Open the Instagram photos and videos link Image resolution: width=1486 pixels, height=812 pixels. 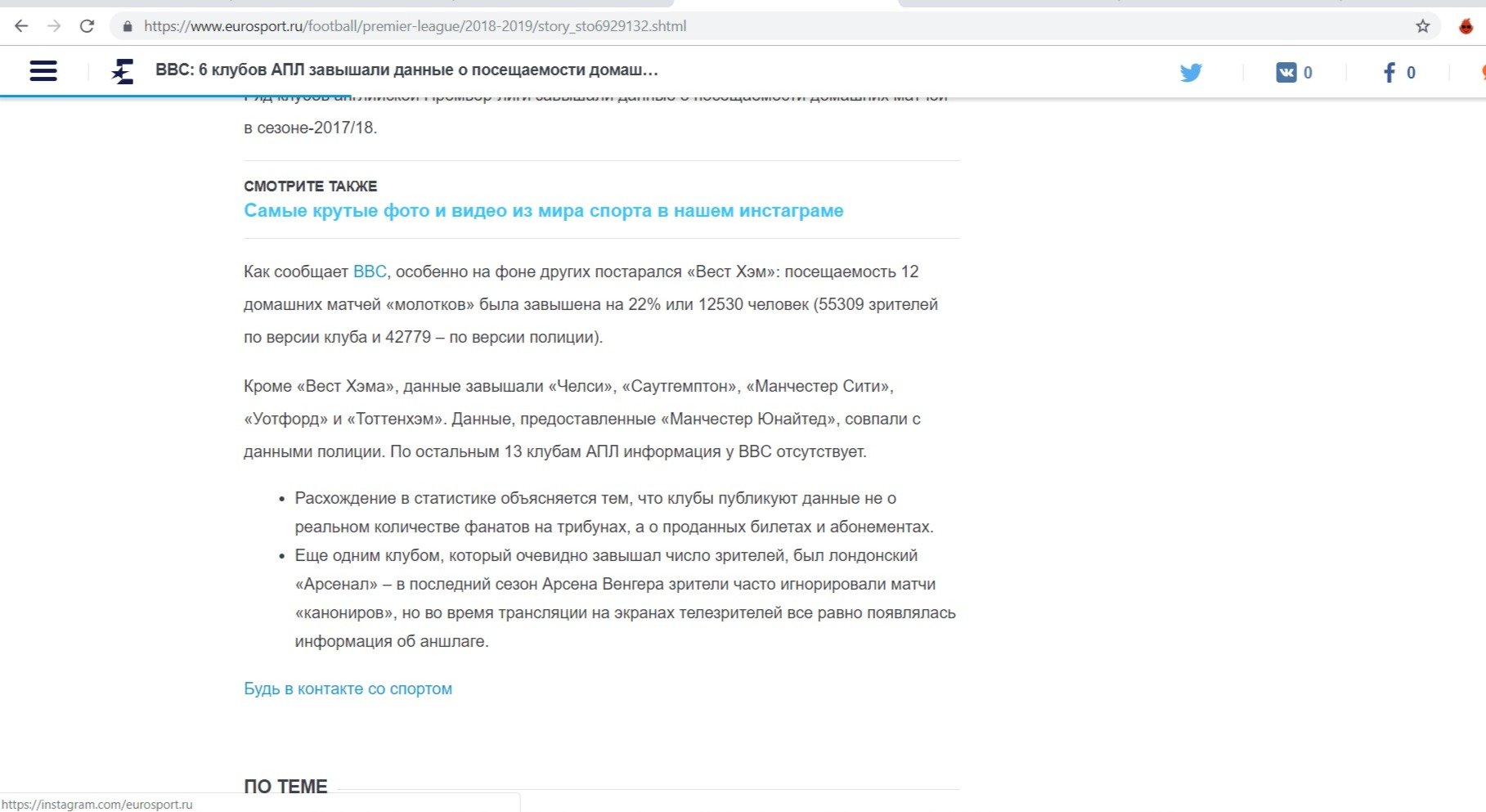[x=543, y=210]
